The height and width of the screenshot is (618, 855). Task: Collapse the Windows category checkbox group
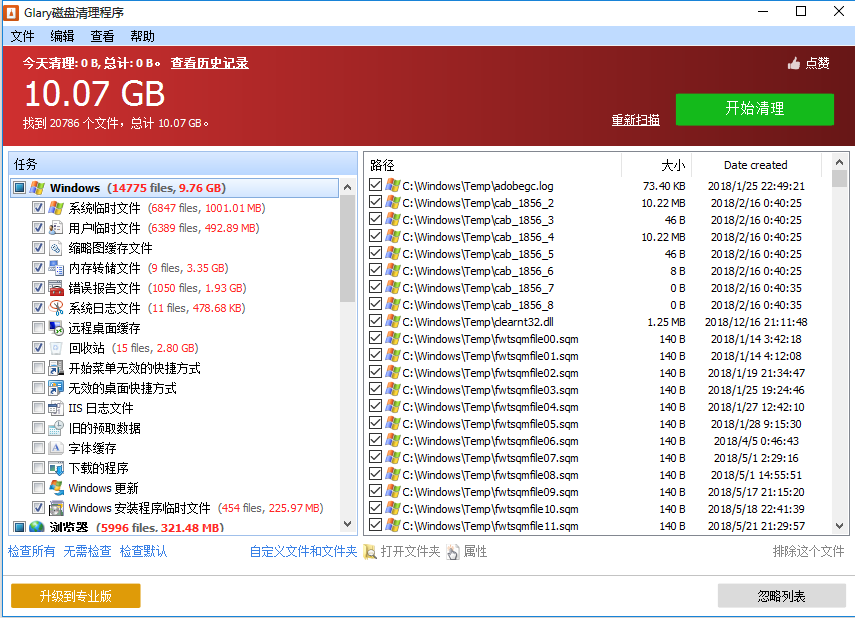[x=20, y=188]
